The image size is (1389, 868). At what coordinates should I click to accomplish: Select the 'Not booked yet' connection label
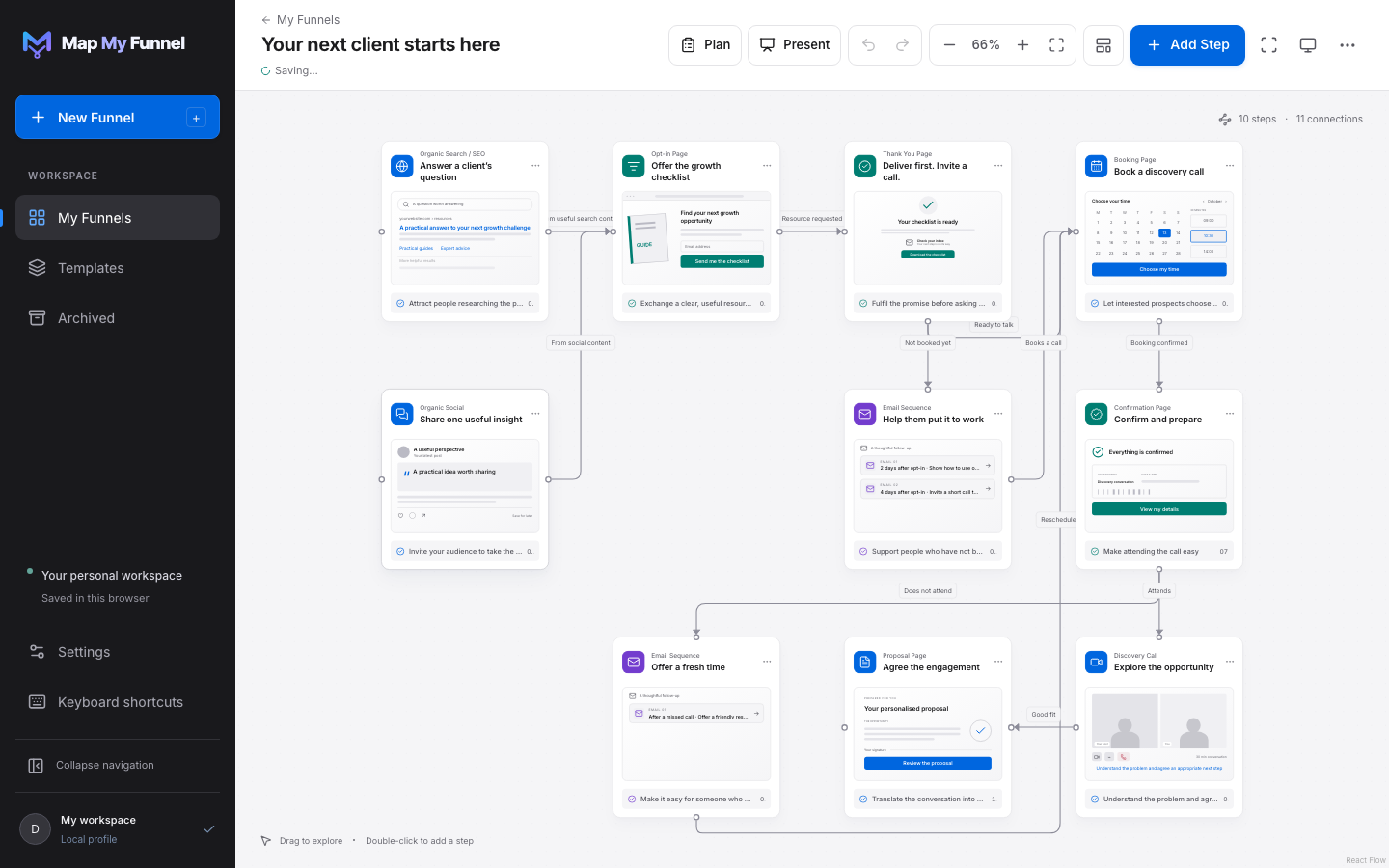[x=928, y=343]
